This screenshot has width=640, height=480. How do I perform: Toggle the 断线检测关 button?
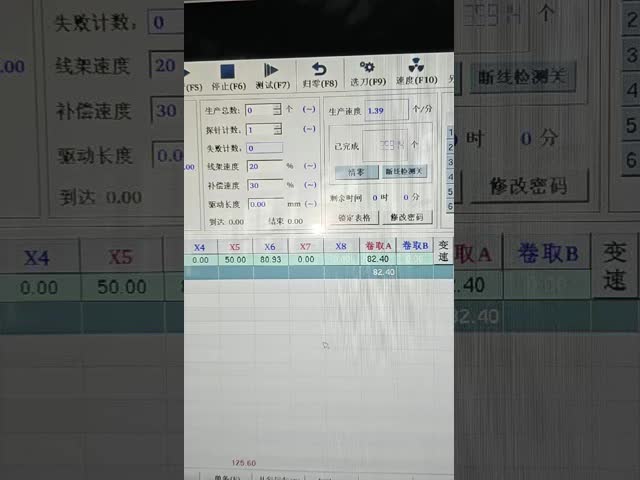(404, 171)
